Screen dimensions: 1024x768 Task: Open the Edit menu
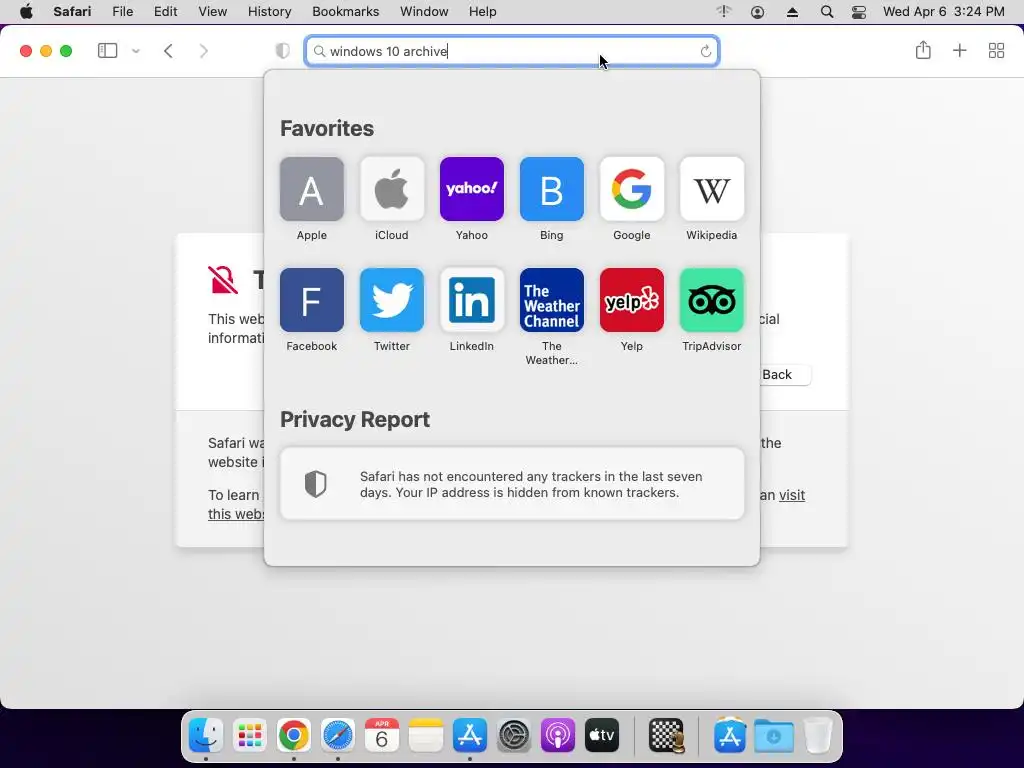[x=165, y=12]
